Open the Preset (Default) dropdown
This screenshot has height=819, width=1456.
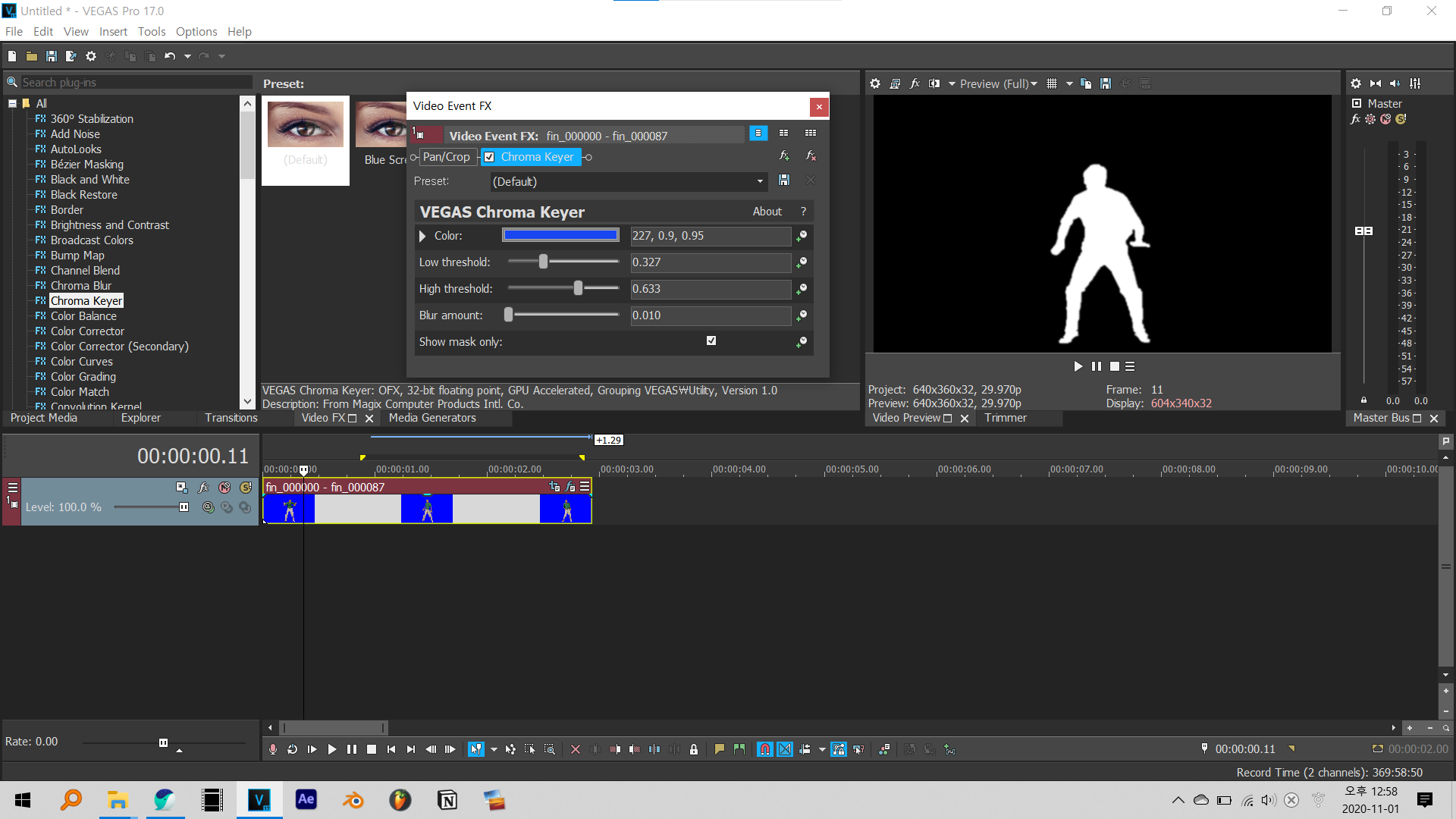(x=760, y=181)
